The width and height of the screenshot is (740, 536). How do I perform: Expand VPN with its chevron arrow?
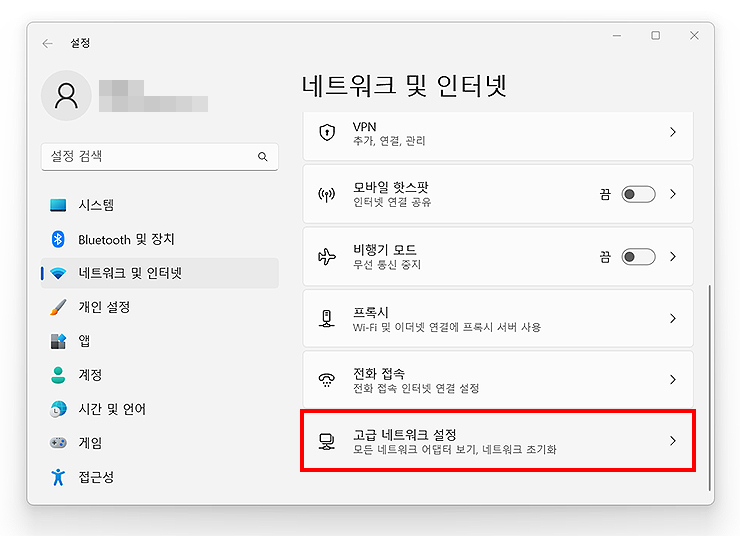[x=673, y=132]
